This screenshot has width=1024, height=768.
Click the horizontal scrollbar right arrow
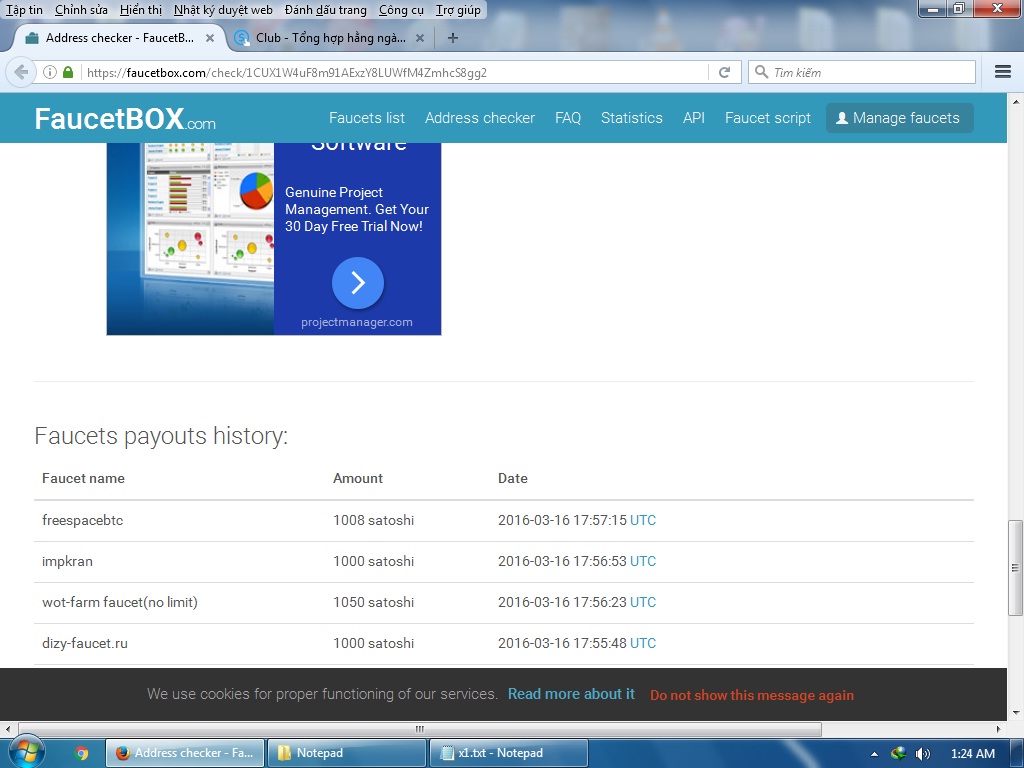coord(999,729)
